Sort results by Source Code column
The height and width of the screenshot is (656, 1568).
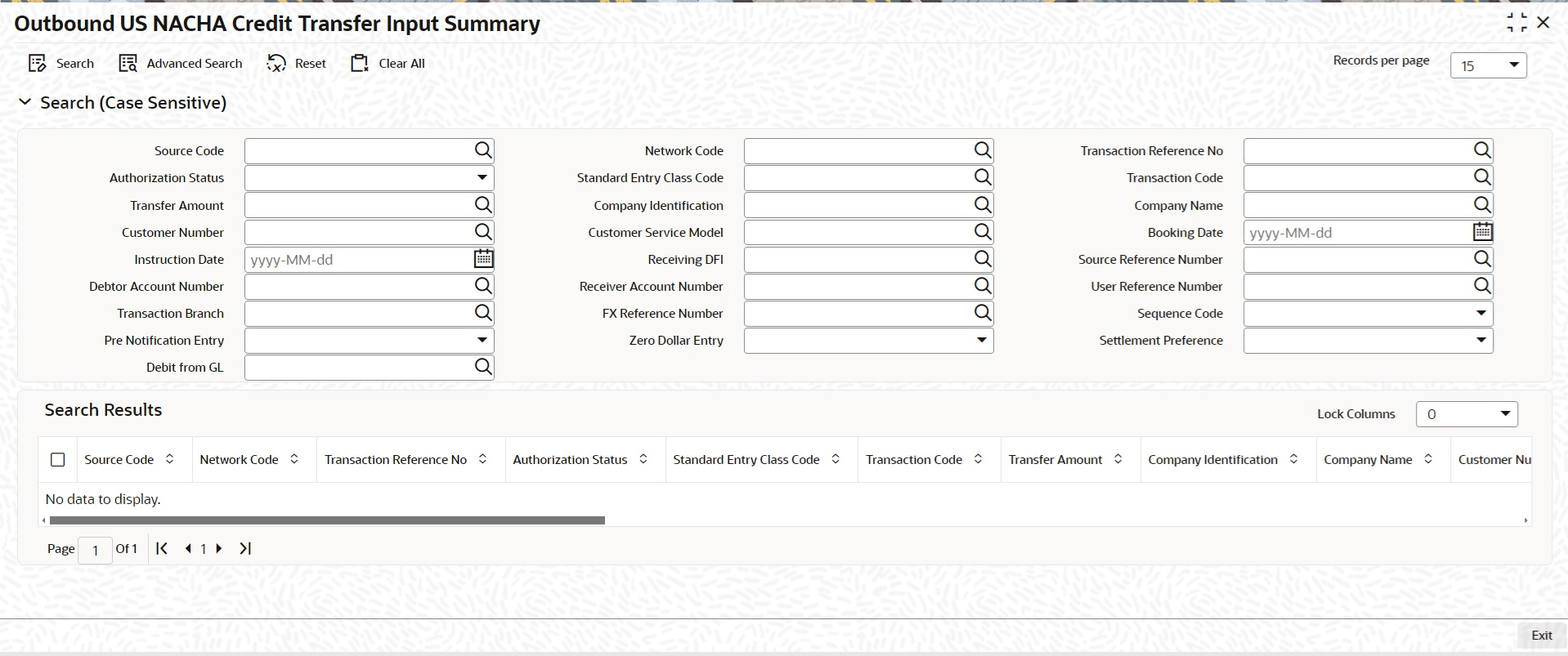click(x=169, y=459)
